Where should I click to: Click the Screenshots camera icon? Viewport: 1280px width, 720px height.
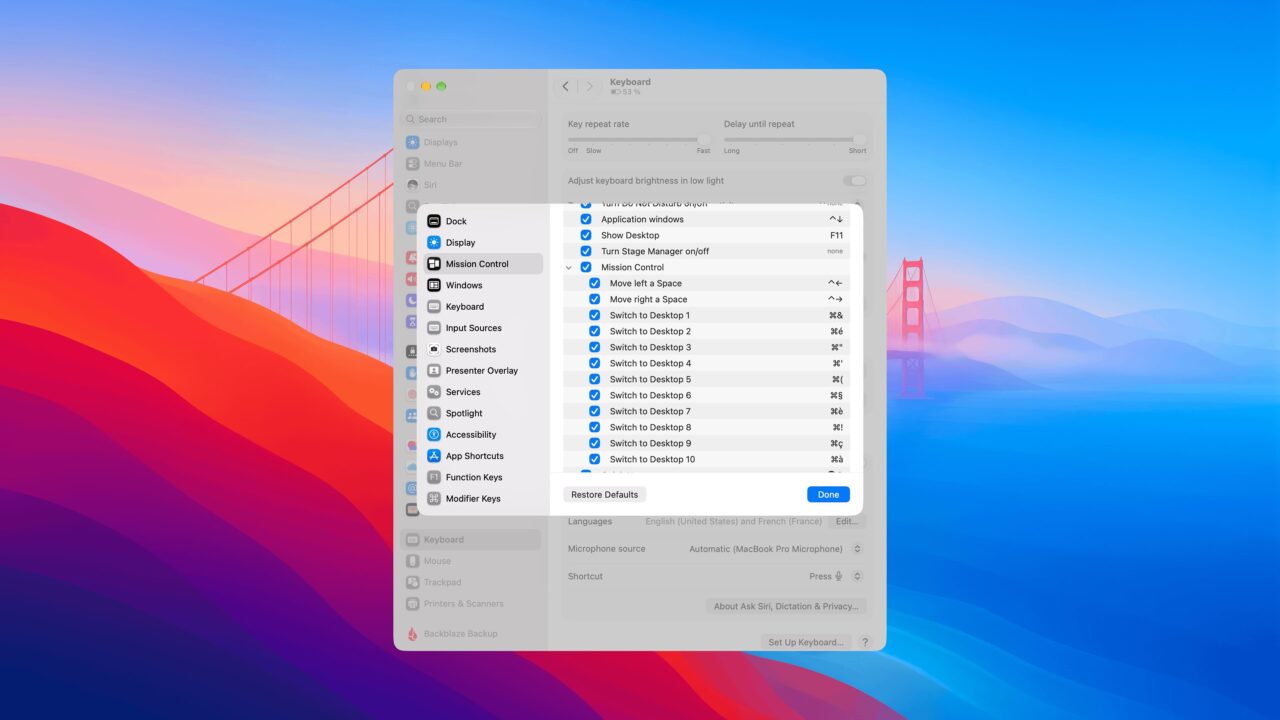434,349
